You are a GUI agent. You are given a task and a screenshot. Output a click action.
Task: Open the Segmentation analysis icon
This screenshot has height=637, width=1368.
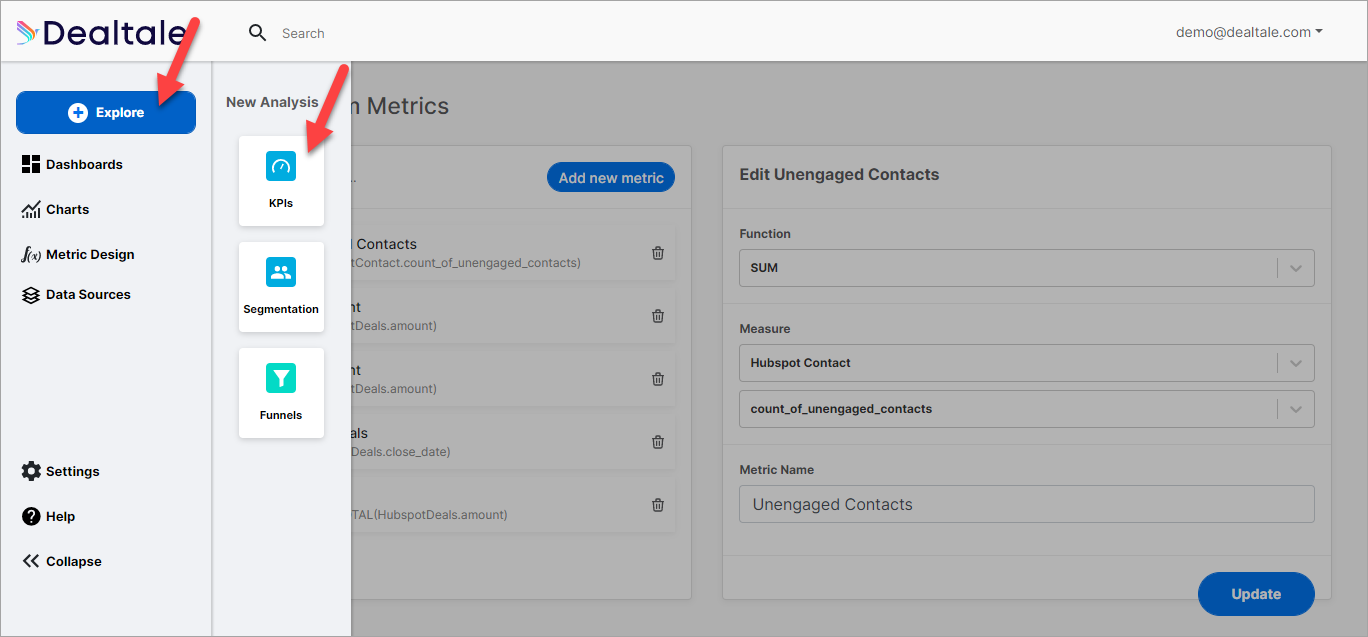click(x=281, y=273)
